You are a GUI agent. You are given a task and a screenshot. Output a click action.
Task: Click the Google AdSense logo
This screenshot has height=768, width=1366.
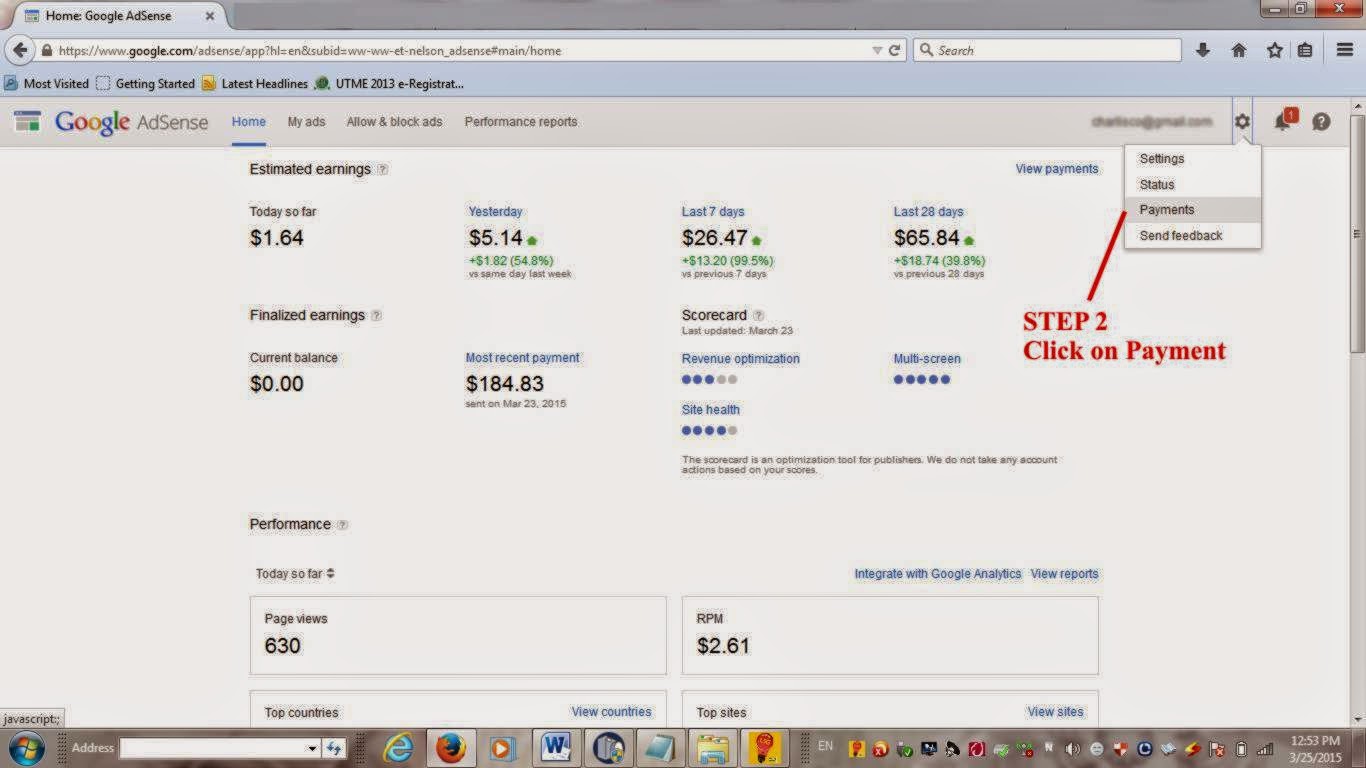(x=109, y=121)
